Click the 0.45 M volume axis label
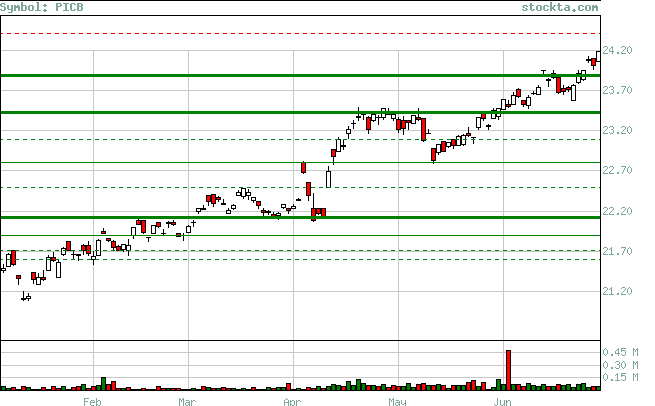Viewport: 655px width, 406px height. pyautogui.click(x=620, y=352)
